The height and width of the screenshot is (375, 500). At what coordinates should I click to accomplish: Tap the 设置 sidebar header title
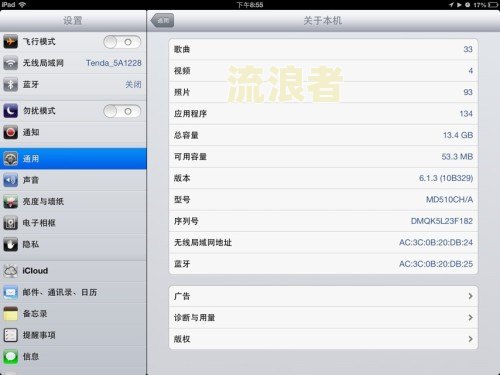coord(73,21)
